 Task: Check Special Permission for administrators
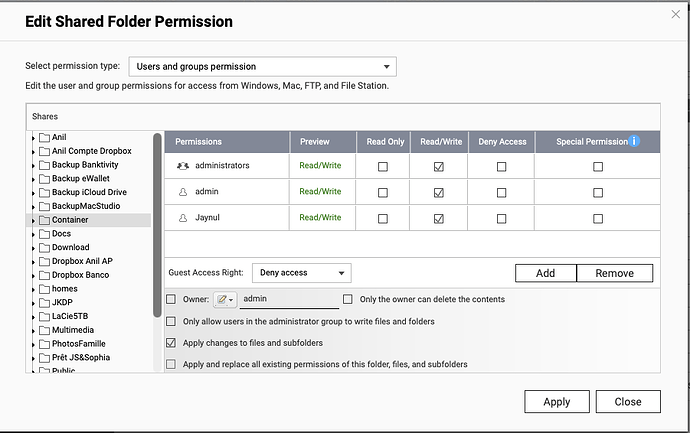598,167
